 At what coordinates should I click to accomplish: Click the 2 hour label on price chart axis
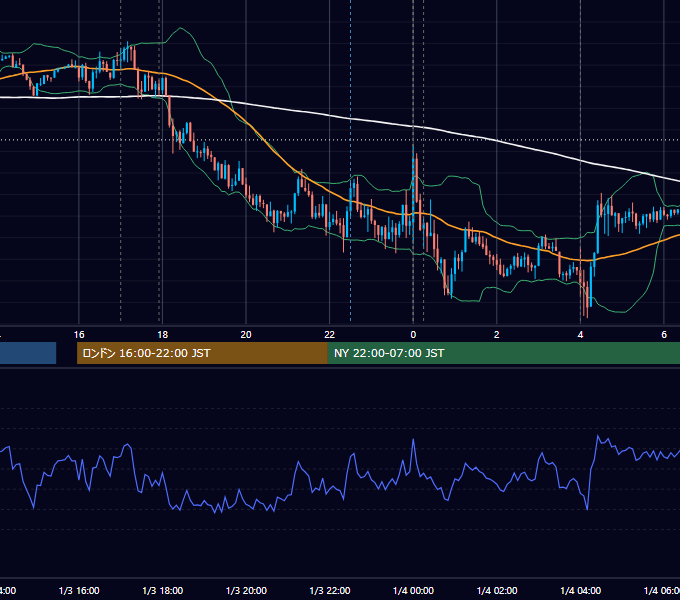point(497,335)
